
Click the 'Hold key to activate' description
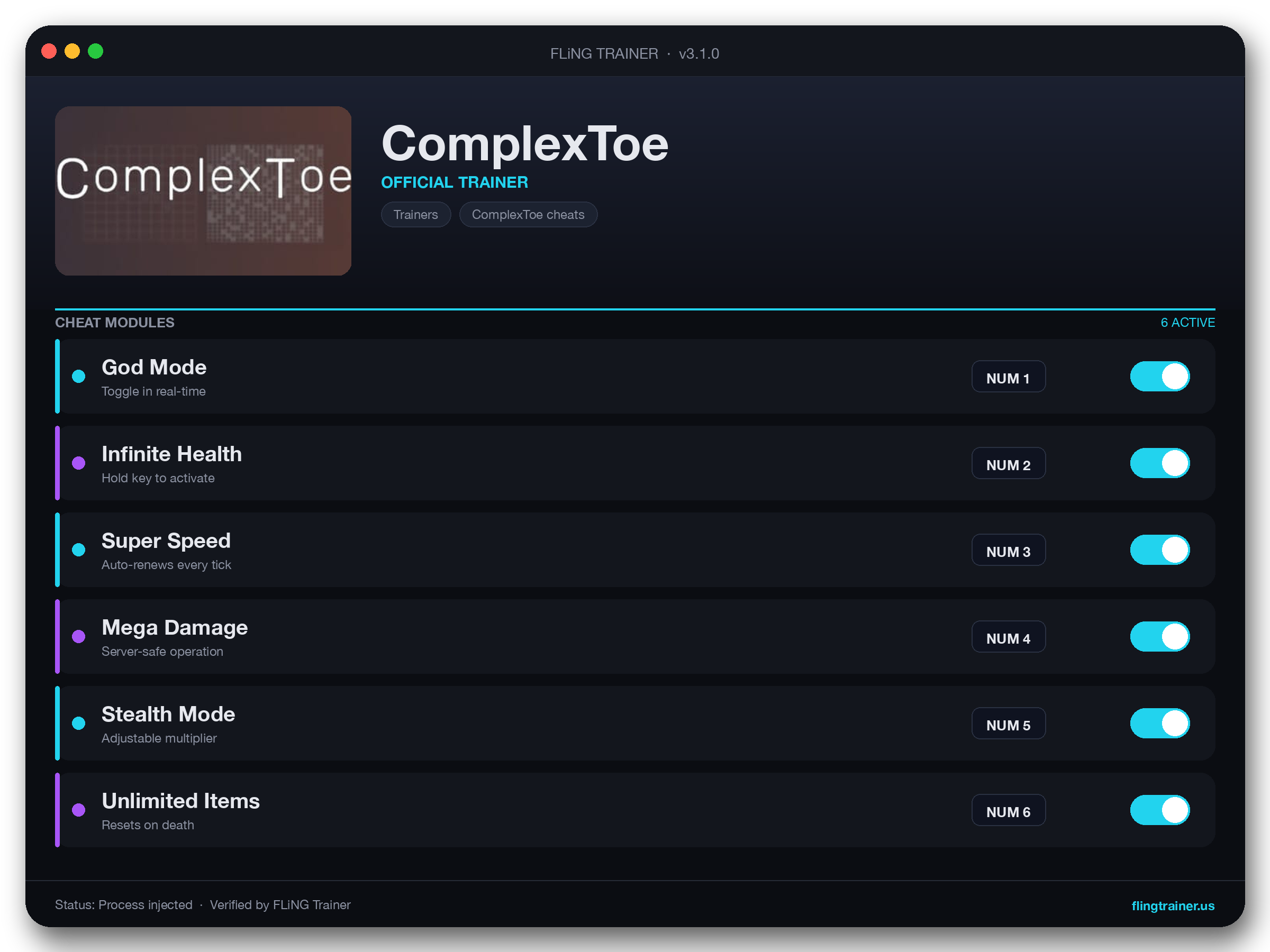[158, 478]
